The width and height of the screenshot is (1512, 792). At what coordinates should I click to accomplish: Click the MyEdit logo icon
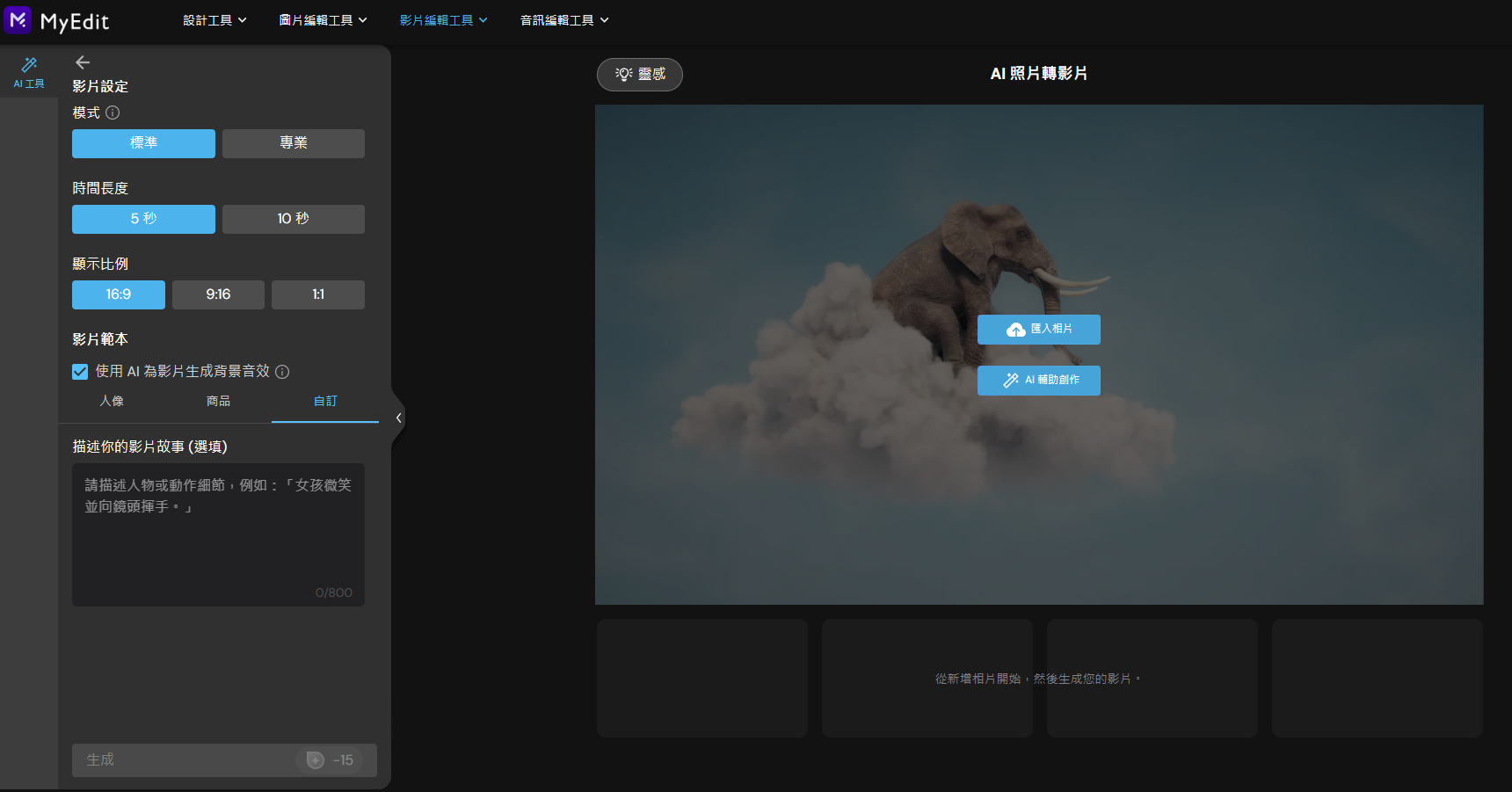18,20
